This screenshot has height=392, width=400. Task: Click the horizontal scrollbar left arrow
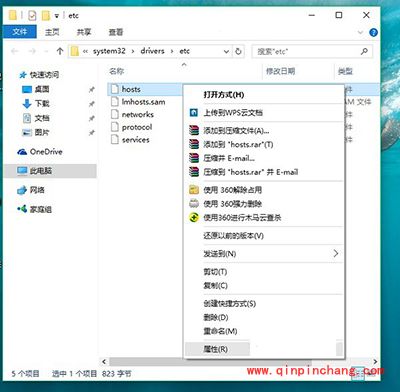[x=104, y=362]
